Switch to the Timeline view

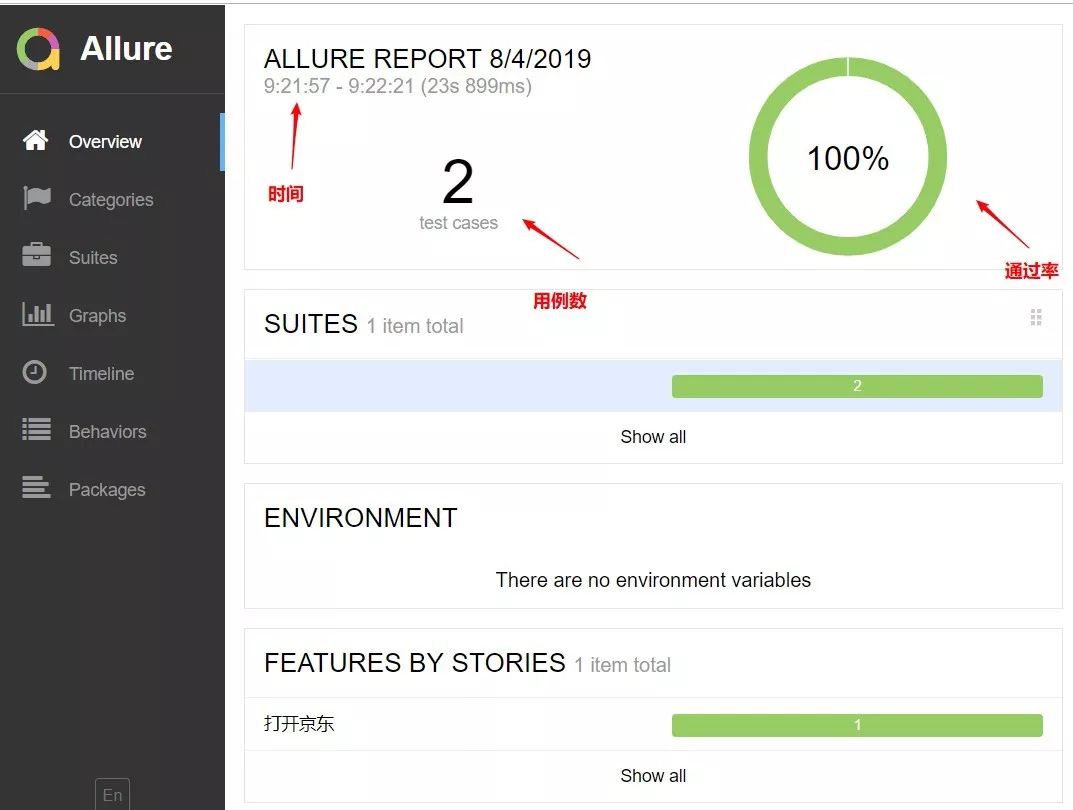[112, 374]
